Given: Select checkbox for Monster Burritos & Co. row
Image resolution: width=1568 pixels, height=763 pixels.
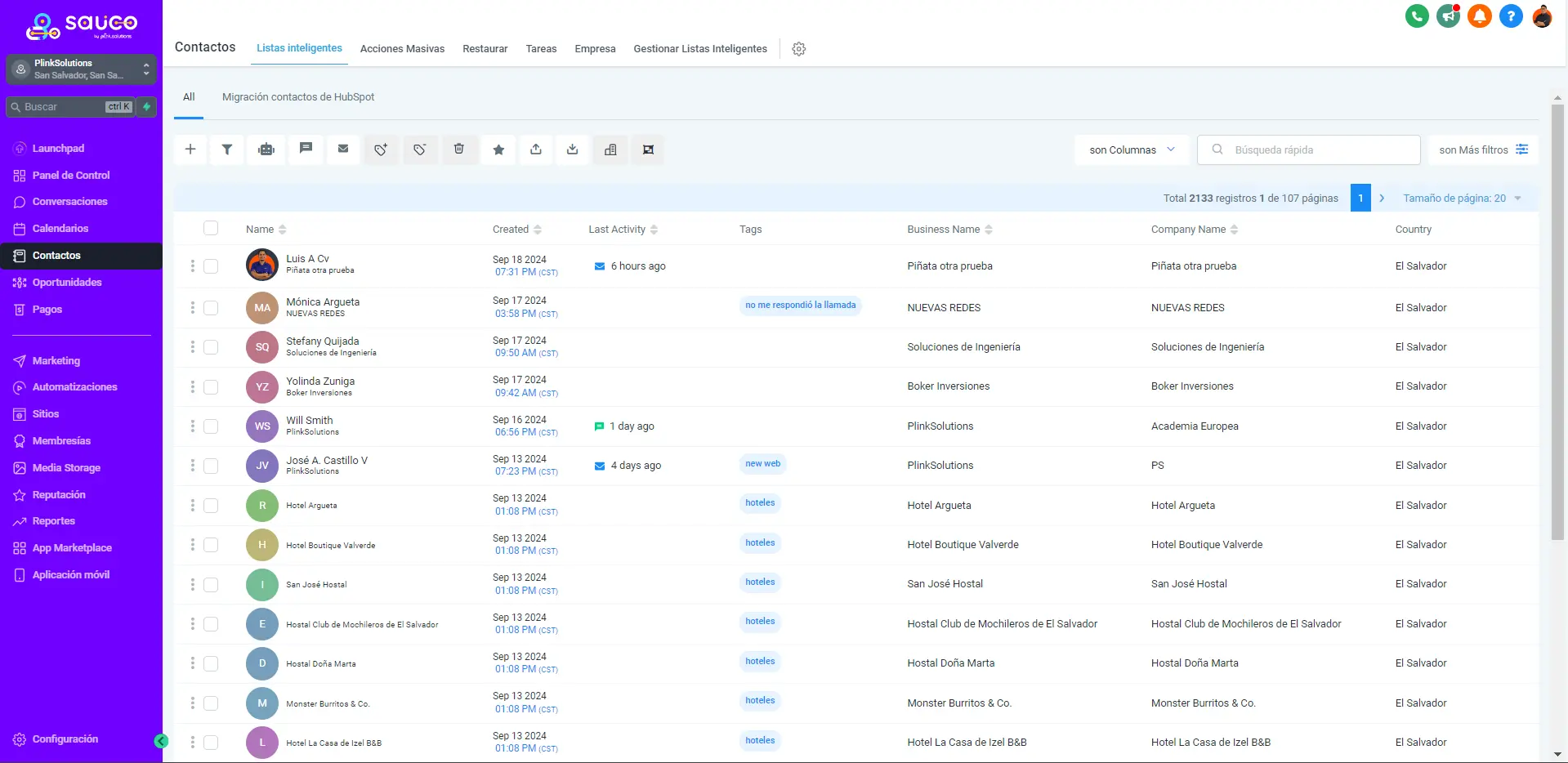Looking at the screenshot, I should tap(211, 703).
